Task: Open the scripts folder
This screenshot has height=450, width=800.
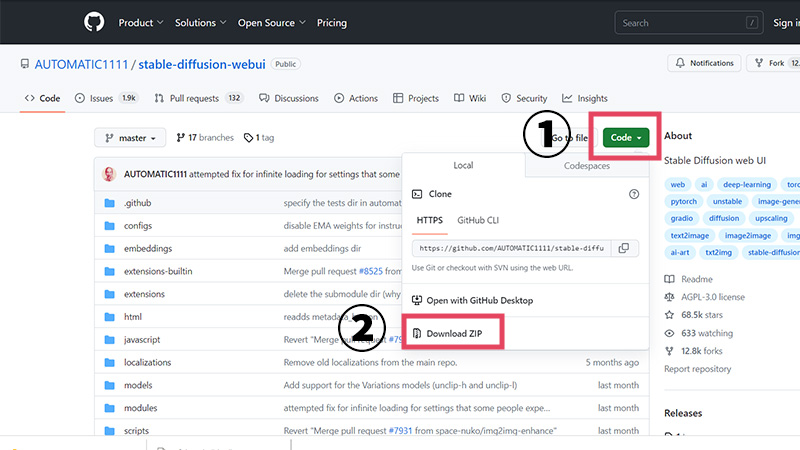Action: [x=136, y=431]
